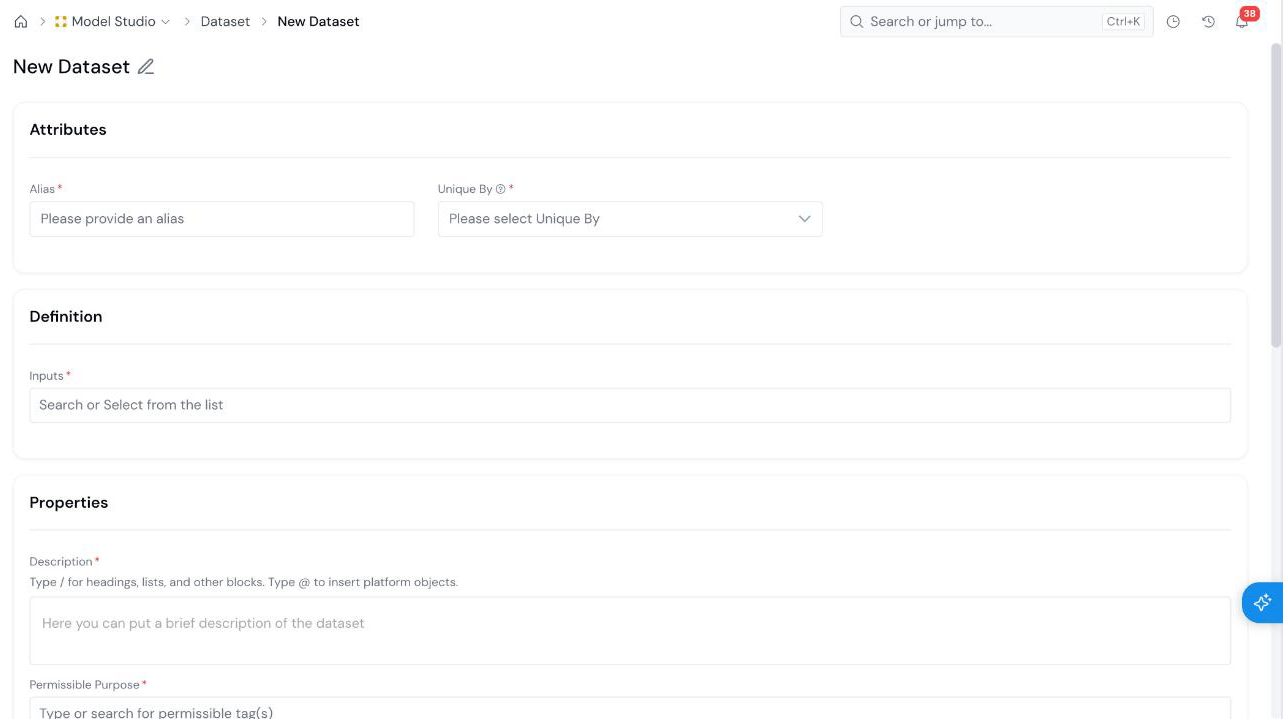This screenshot has width=1283, height=719.
Task: Show Unique By help tooltip icon
Action: 501,189
